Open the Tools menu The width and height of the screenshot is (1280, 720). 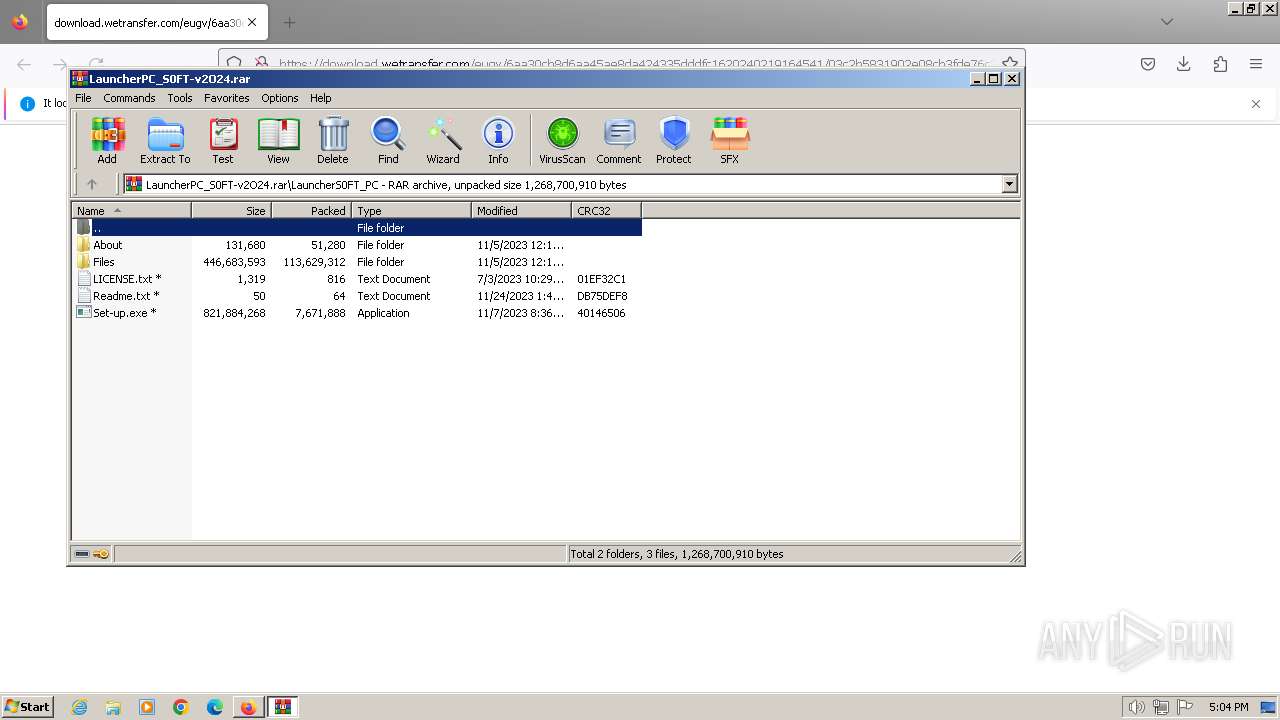(180, 98)
